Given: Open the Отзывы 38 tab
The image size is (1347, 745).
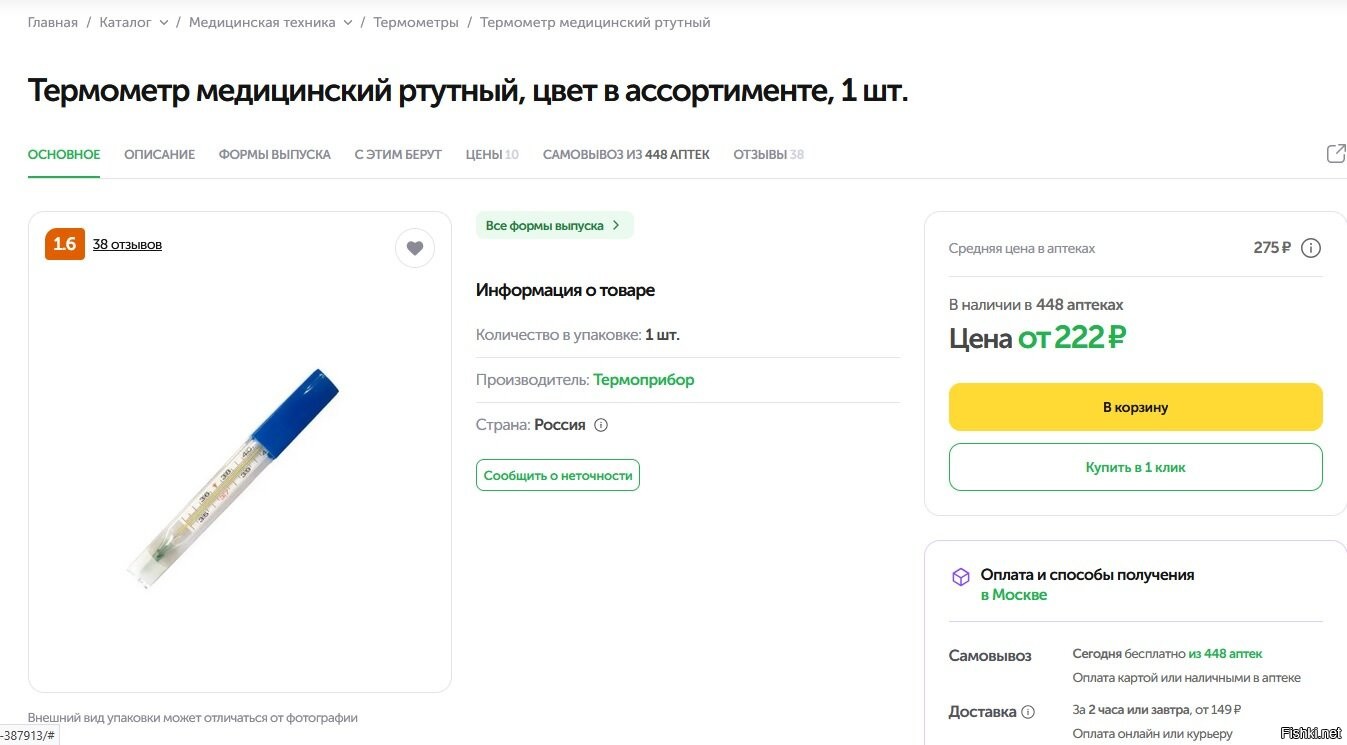Looking at the screenshot, I should [768, 154].
